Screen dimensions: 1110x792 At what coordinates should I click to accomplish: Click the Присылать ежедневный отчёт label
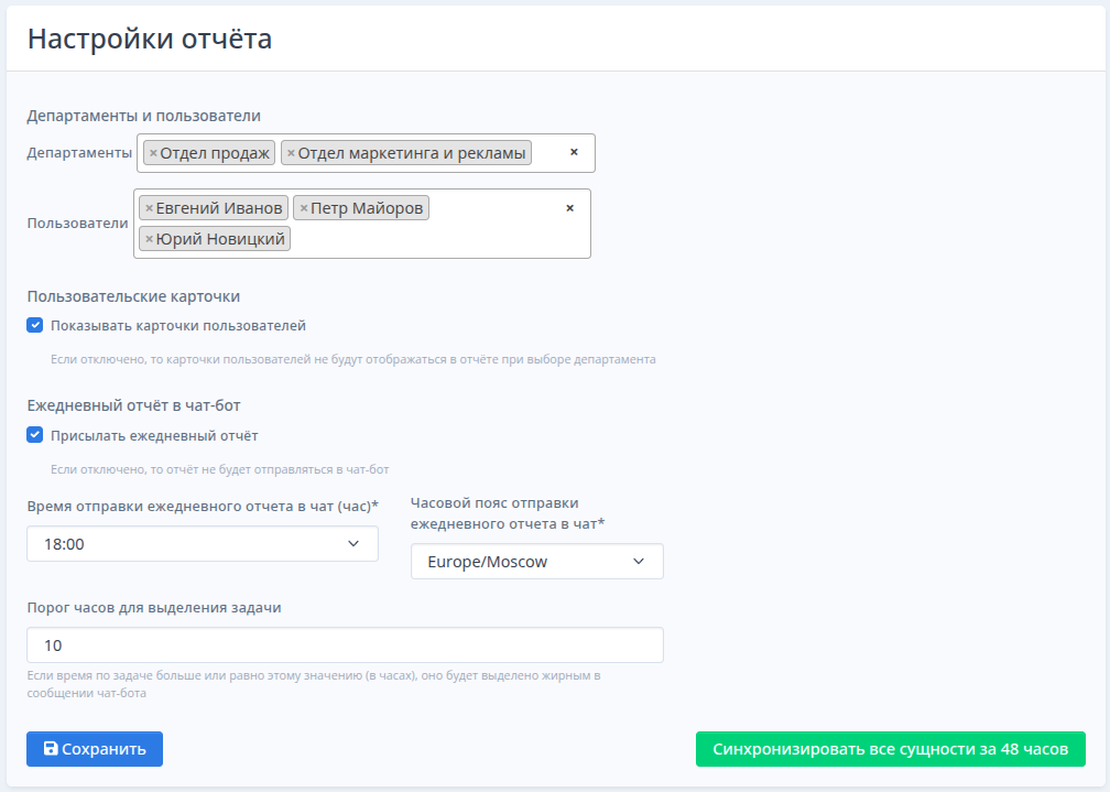(154, 435)
